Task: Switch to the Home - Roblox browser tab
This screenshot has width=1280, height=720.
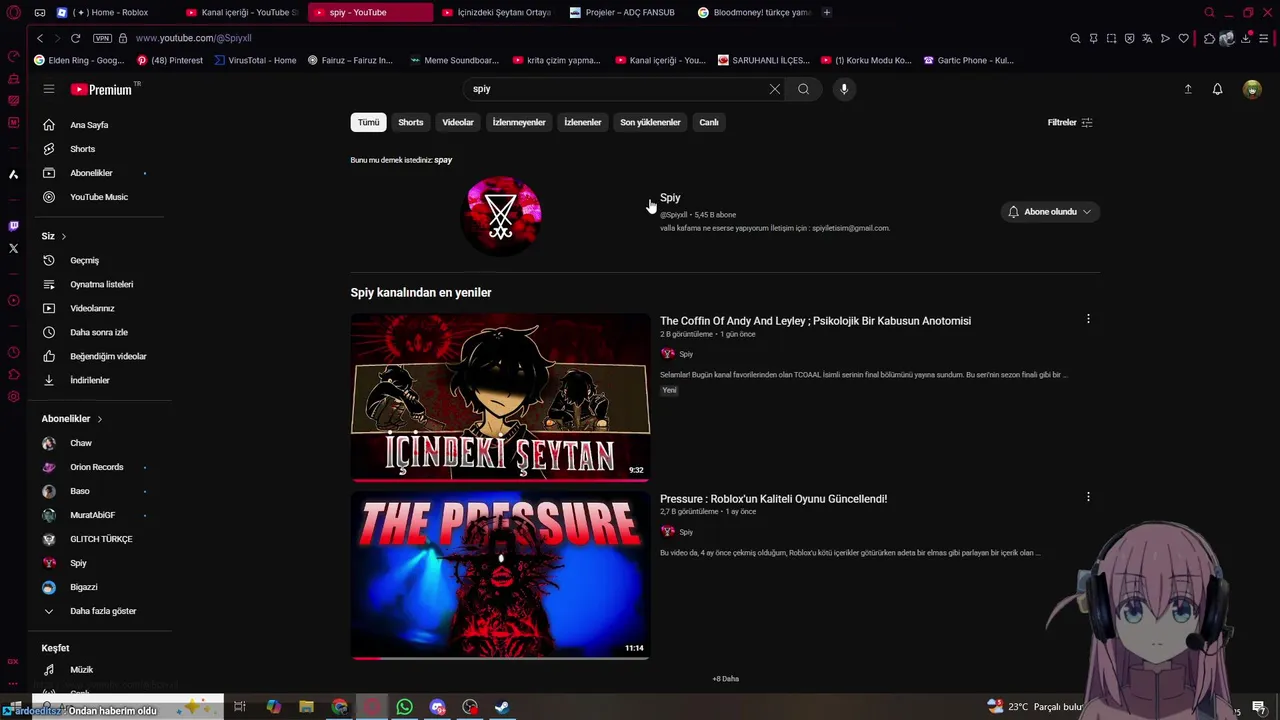Action: point(111,12)
